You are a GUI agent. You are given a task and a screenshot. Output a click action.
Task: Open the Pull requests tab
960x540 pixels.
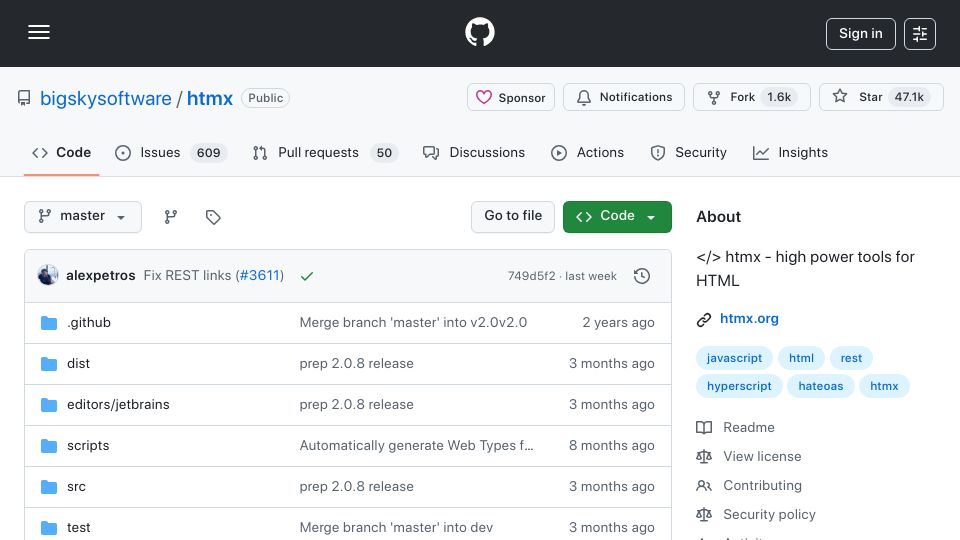point(325,152)
